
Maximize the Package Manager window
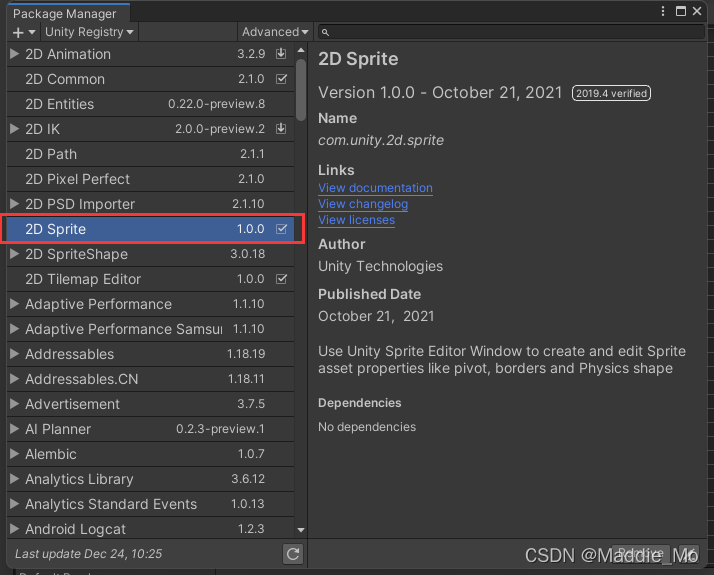681,11
